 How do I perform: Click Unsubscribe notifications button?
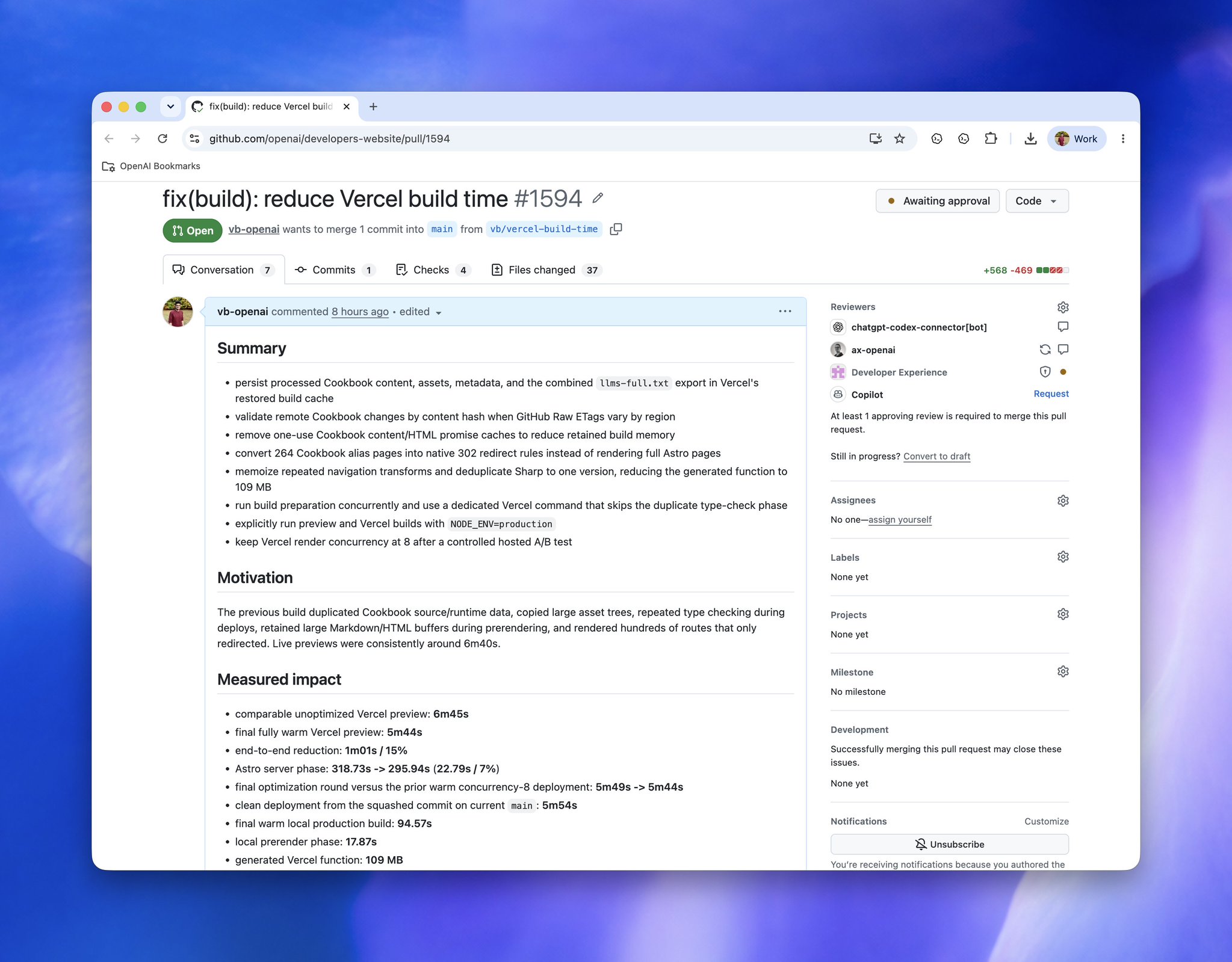pyautogui.click(x=949, y=844)
